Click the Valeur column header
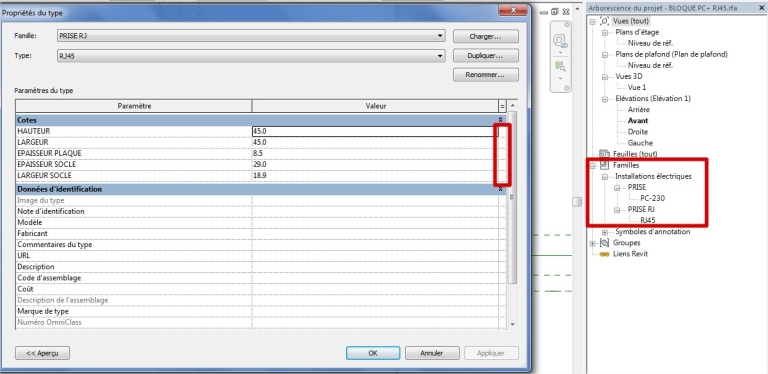This screenshot has height=374, width=768. [375, 106]
